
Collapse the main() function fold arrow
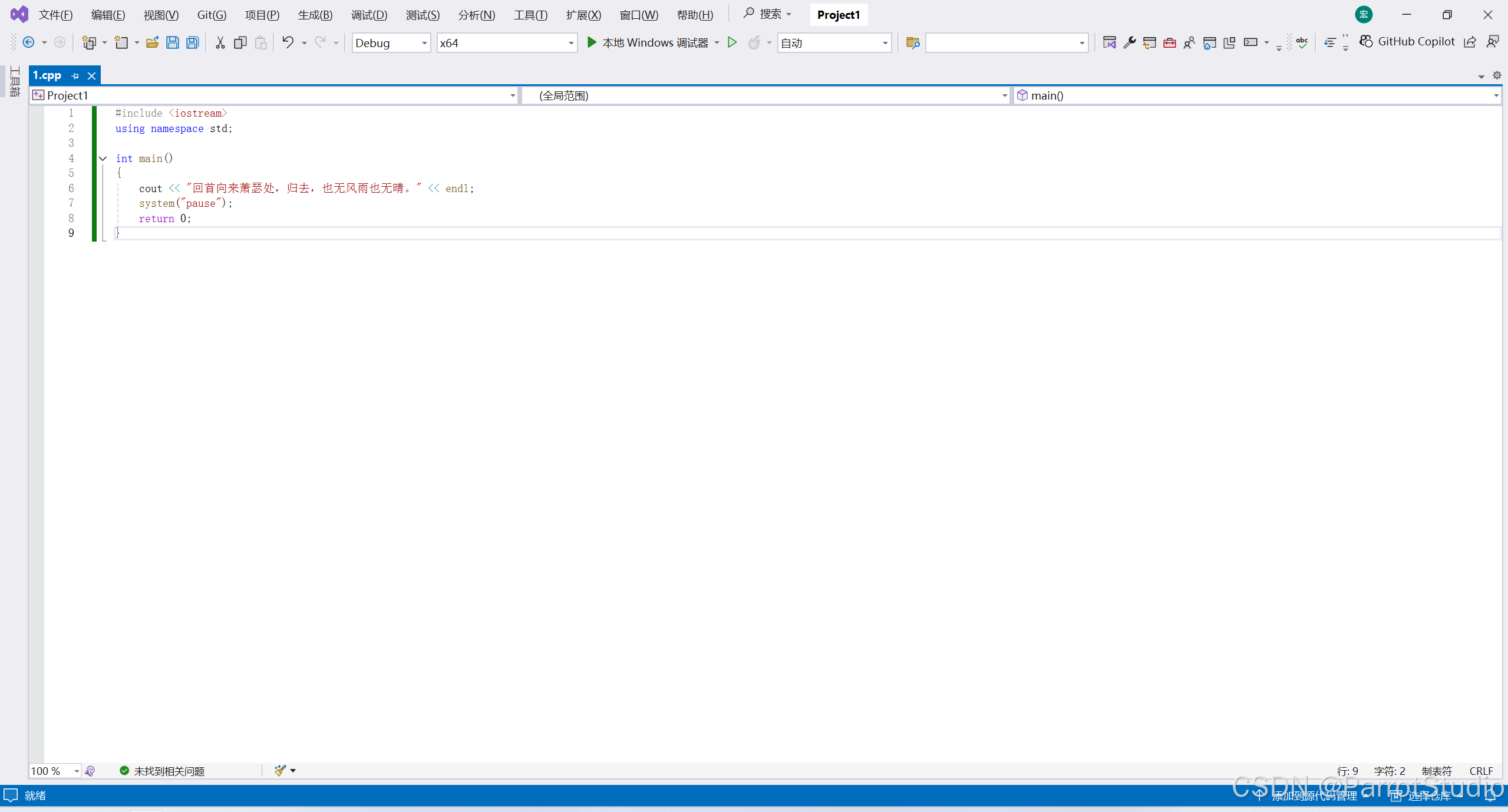tap(103, 159)
